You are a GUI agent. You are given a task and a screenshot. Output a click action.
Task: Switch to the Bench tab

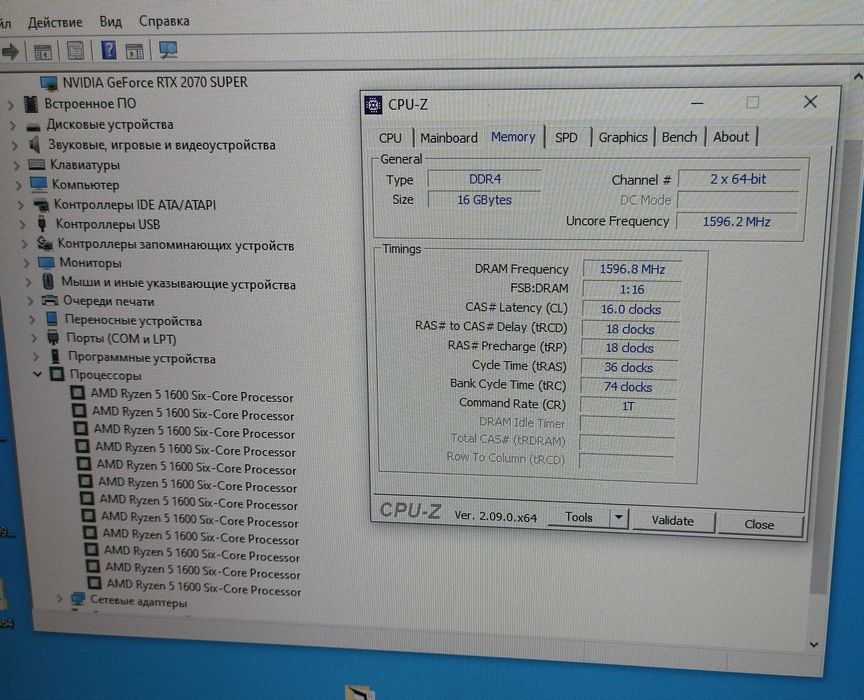point(679,137)
